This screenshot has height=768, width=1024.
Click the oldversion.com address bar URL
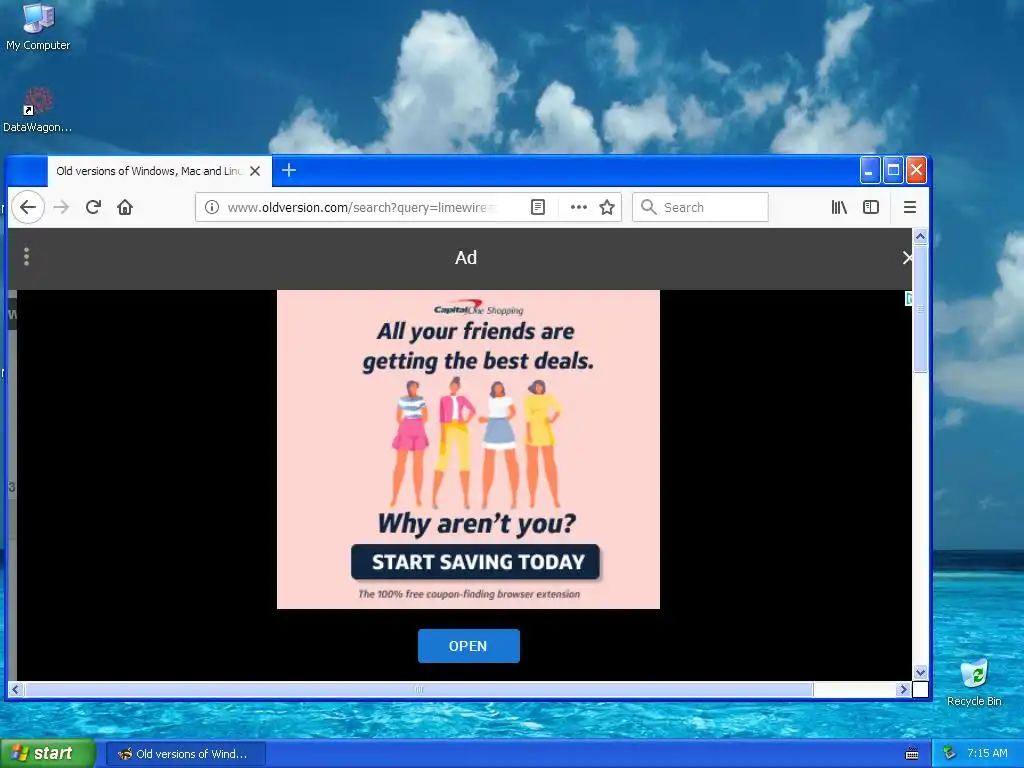tap(362, 207)
